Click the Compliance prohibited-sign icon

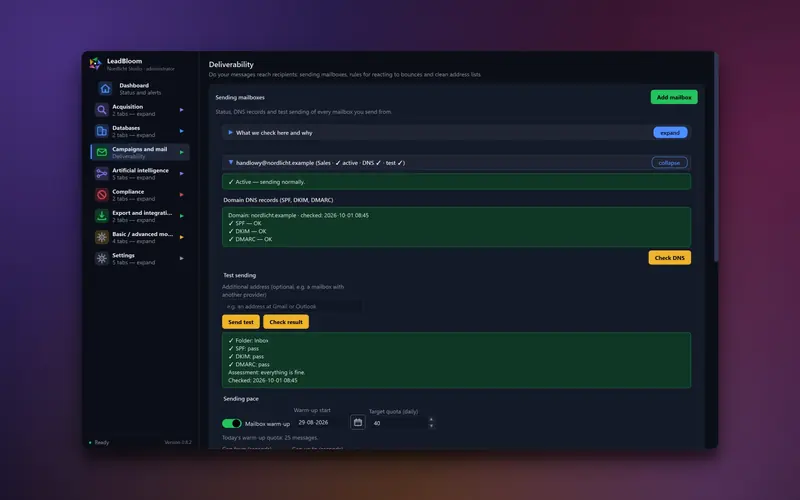coord(102,195)
